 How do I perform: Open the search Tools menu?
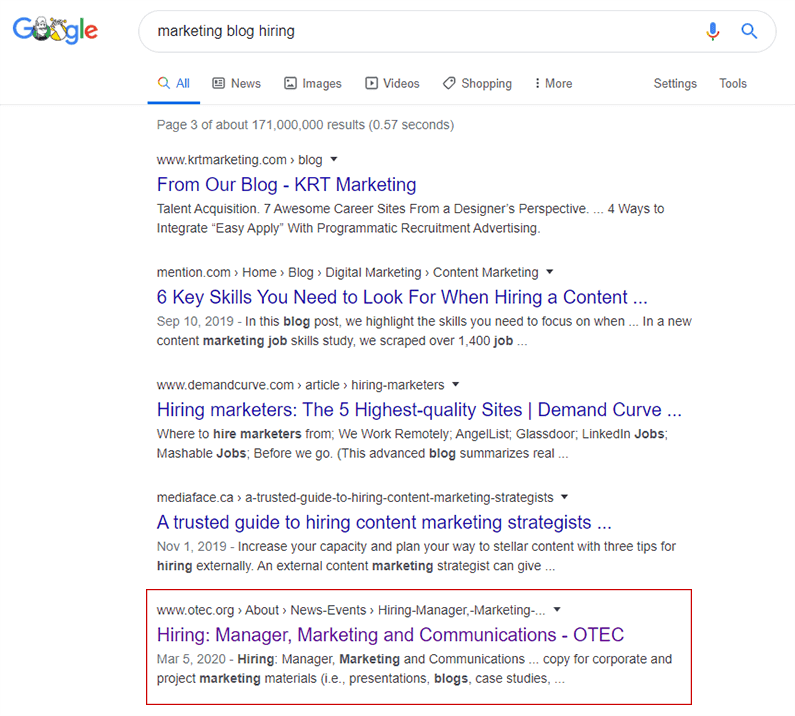(x=733, y=83)
